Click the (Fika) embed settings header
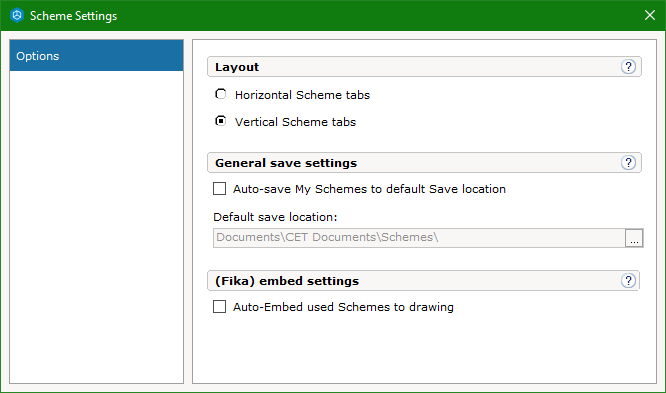Screen dimensions: 666x393 click(423, 281)
